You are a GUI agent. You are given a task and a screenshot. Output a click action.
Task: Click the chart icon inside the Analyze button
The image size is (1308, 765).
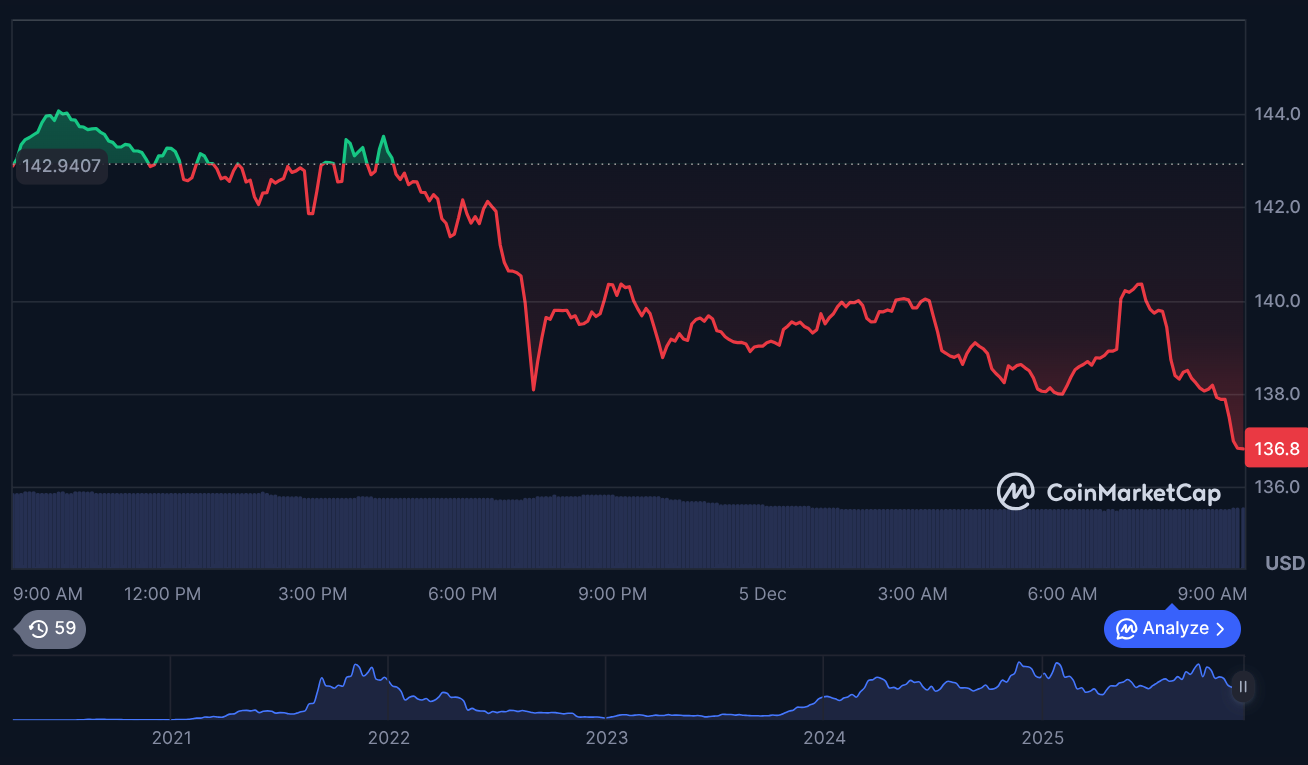[x=1126, y=629]
